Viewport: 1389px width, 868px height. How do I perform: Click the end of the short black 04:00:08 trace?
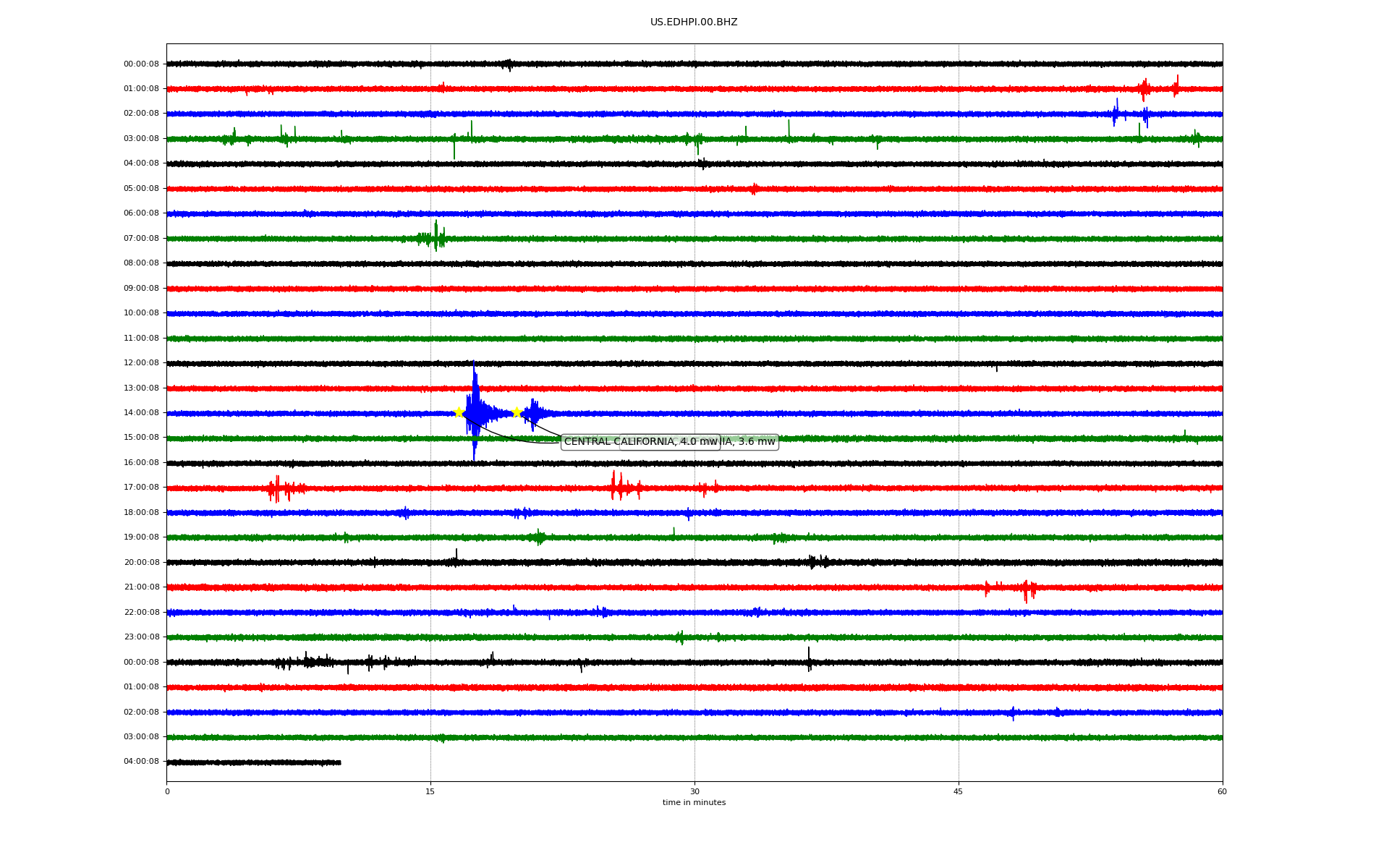(339, 762)
